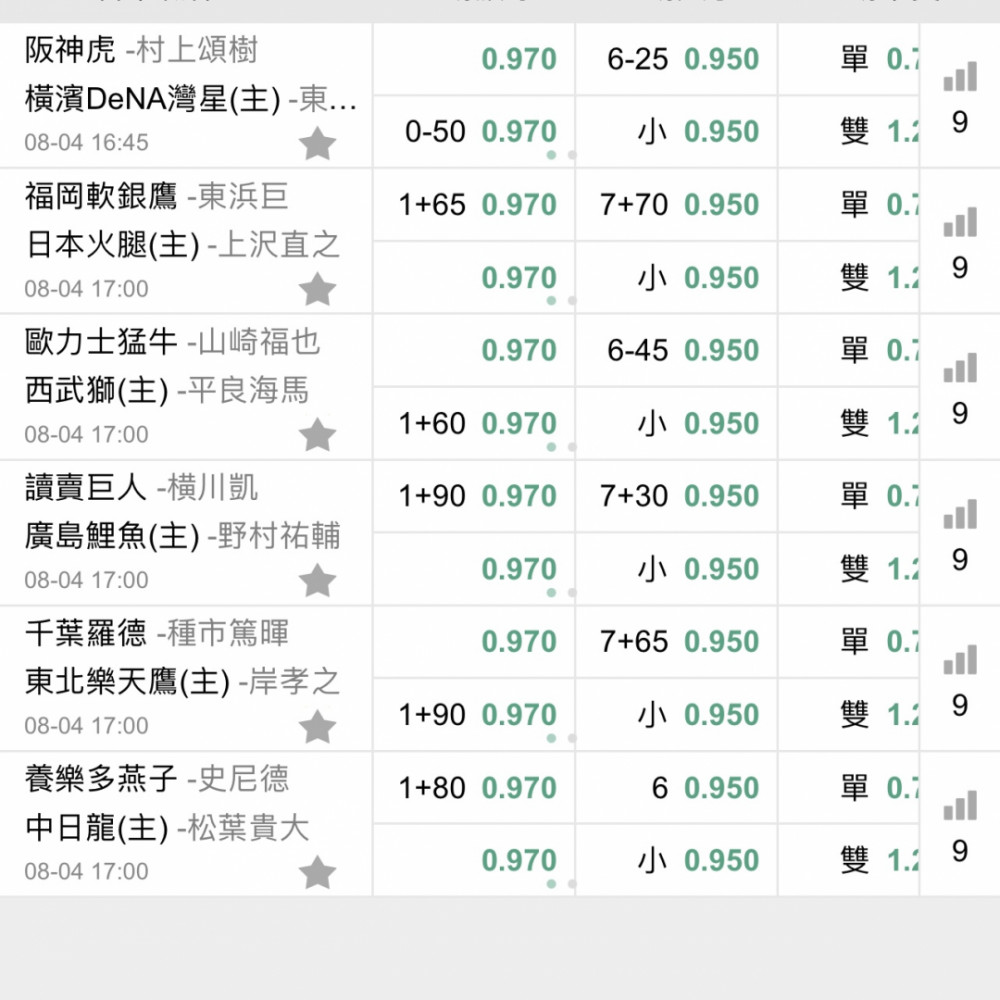Select 小 0.950 in 中日龍 game

pos(676,861)
